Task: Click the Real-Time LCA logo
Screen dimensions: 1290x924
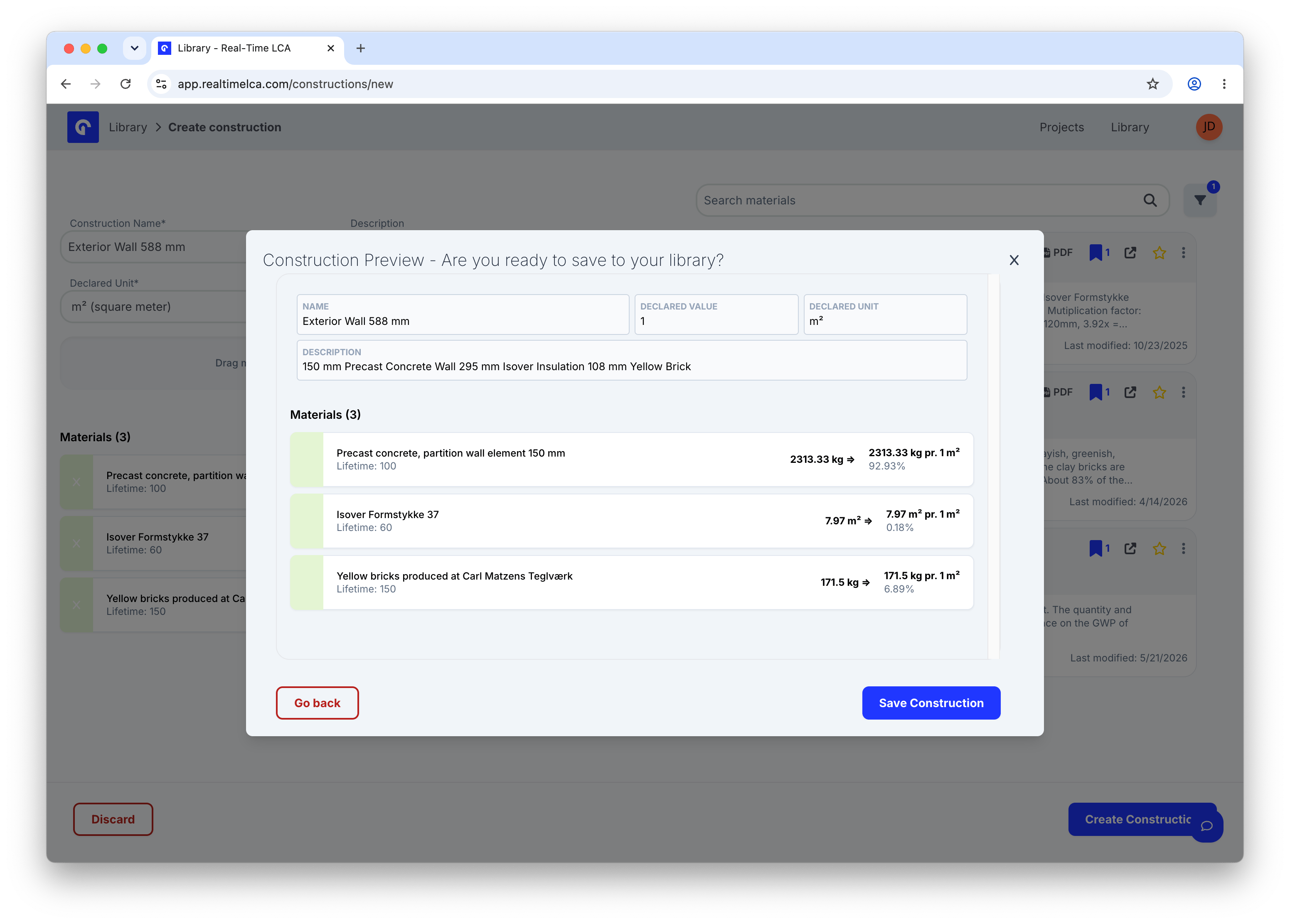Action: click(x=83, y=127)
